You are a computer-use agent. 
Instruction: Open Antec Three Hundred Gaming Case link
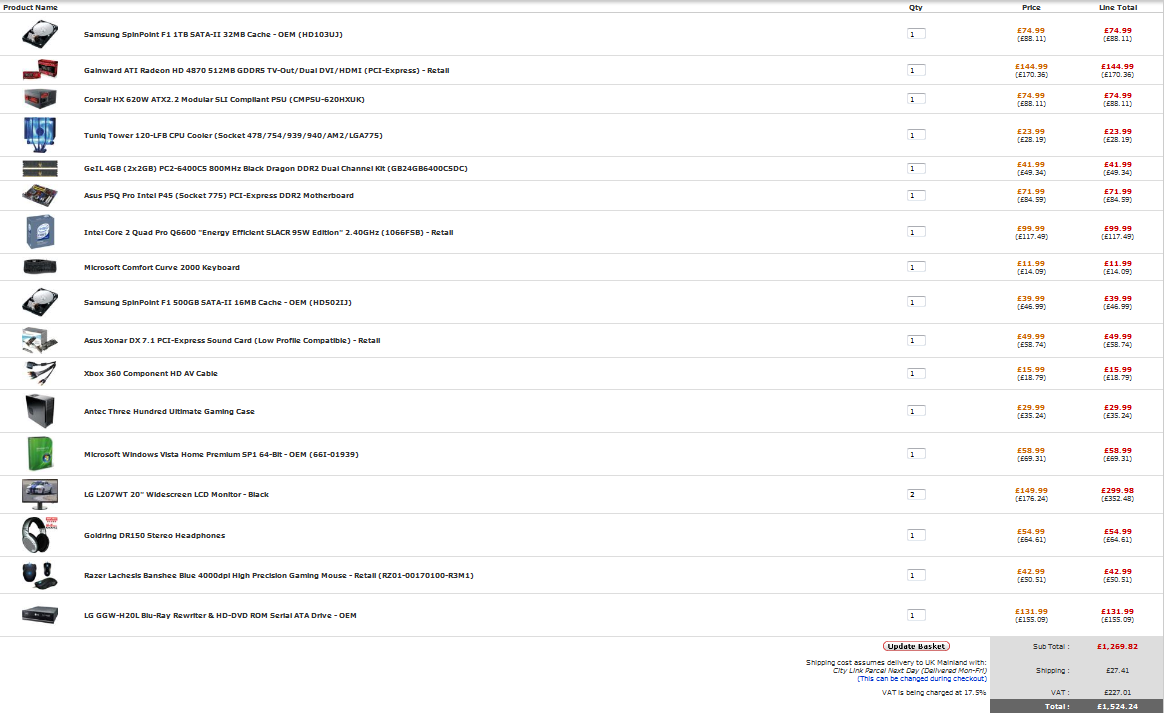click(x=169, y=411)
